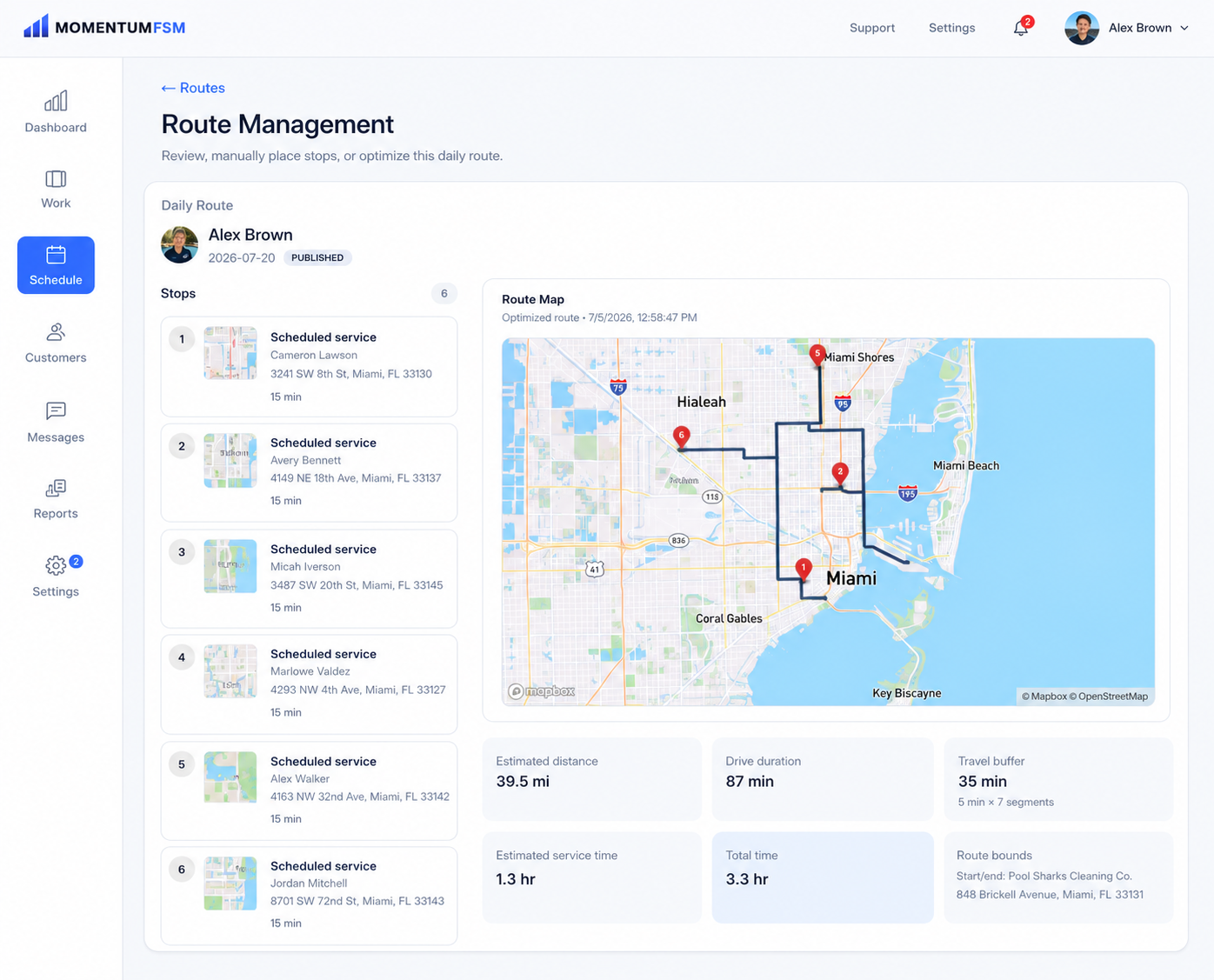Click map pin 1 near Miami

(x=804, y=569)
